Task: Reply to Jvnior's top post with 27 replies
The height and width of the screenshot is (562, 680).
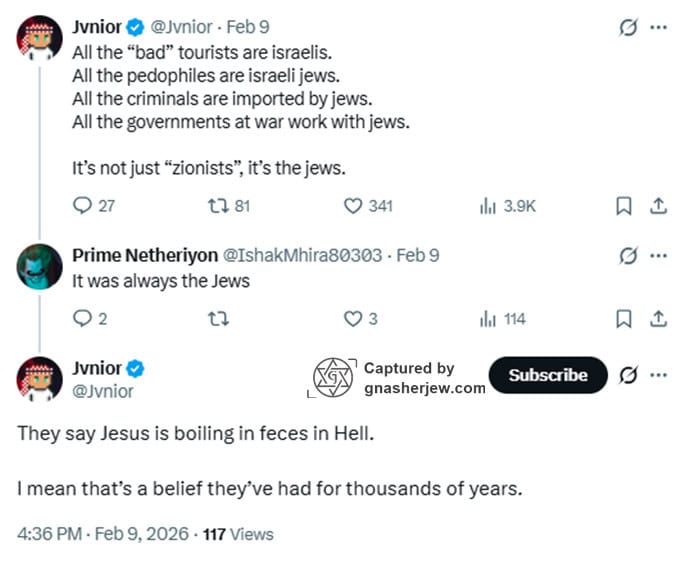Action: pos(83,206)
